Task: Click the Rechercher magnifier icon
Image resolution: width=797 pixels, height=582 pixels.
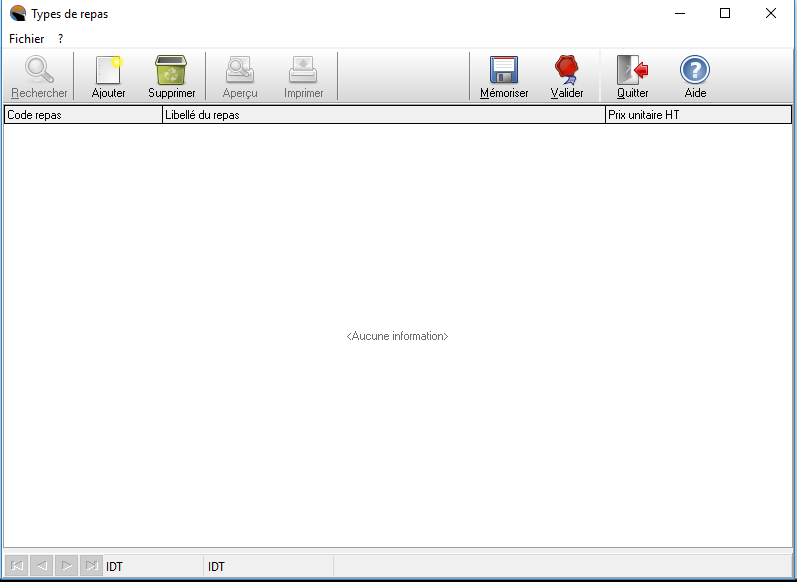Action: pos(39,71)
